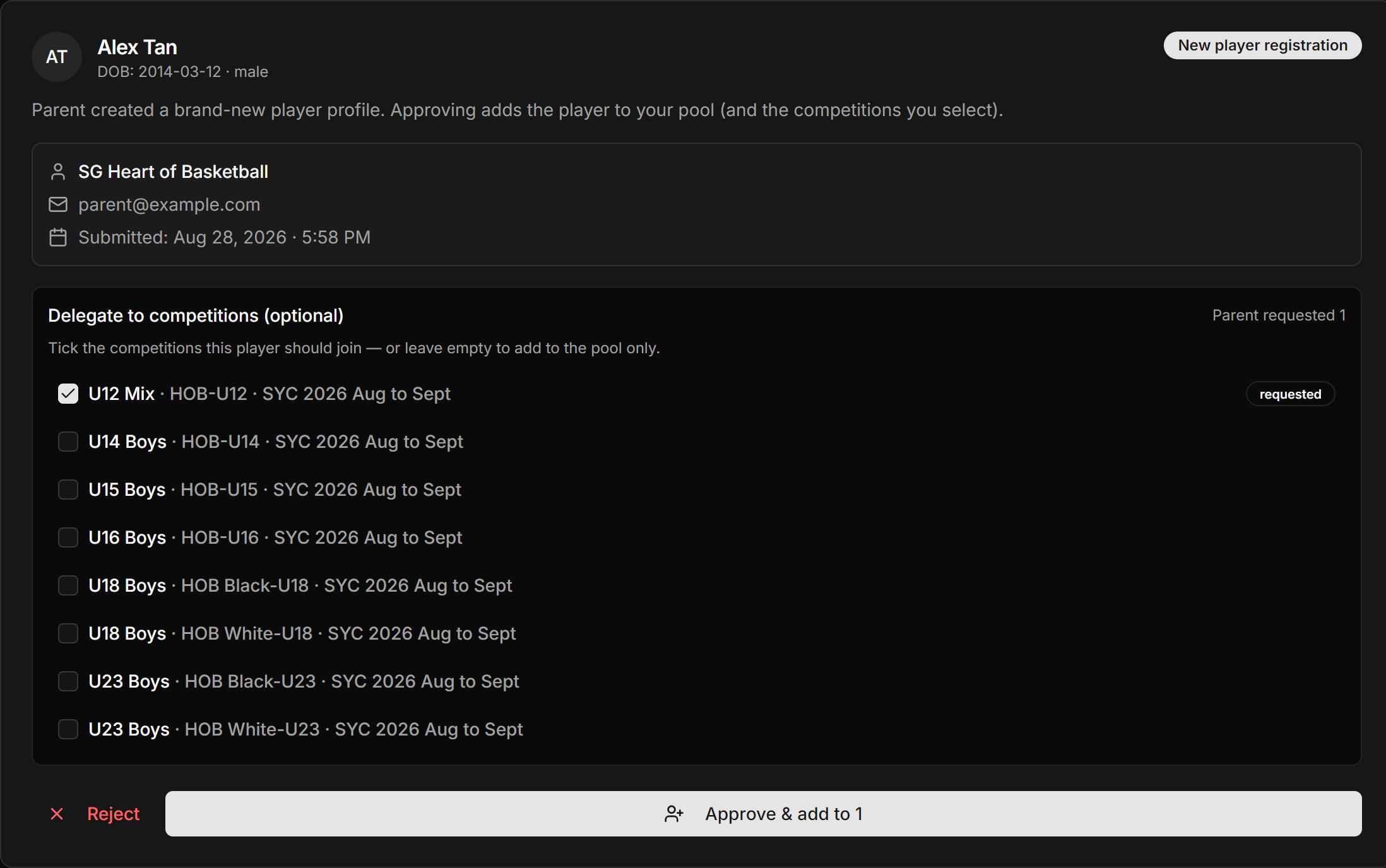Click 'Parent created a brand-new player profile' description
Viewport: 1386px width, 868px height.
tap(518, 110)
